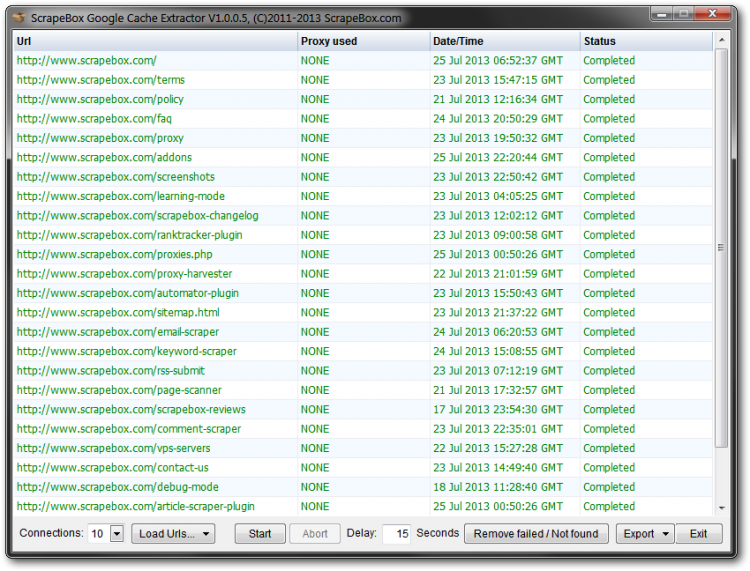
Task: Select row http://www.scrapebox.com/learning-mode
Action: (x=363, y=196)
